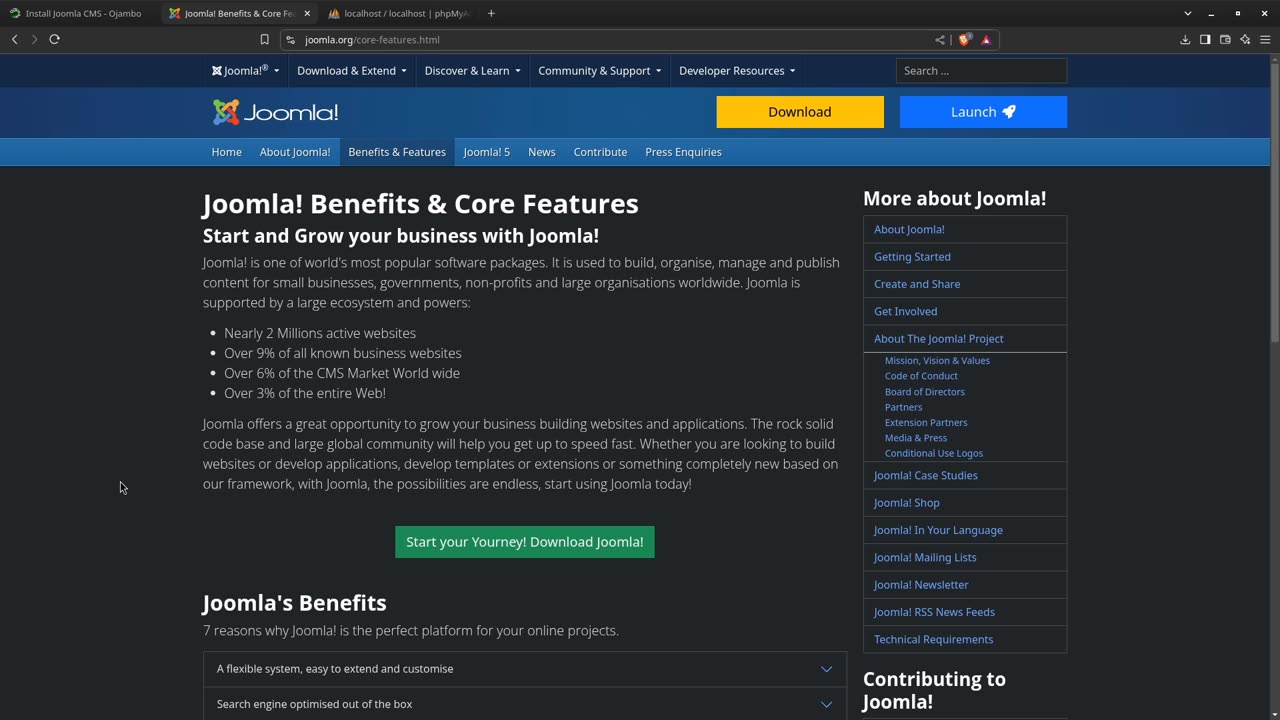1280x720 pixels.
Task: Open the News navigation item
Action: (x=542, y=152)
